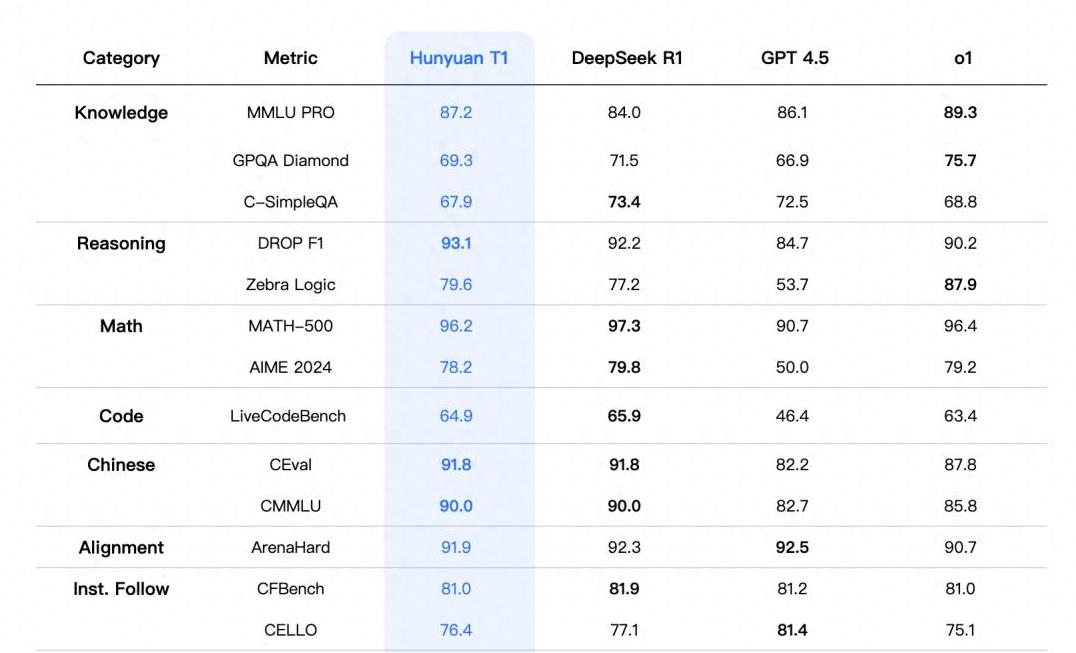Select the GPT 4.5 column header
1076x653 pixels.
tap(795, 58)
